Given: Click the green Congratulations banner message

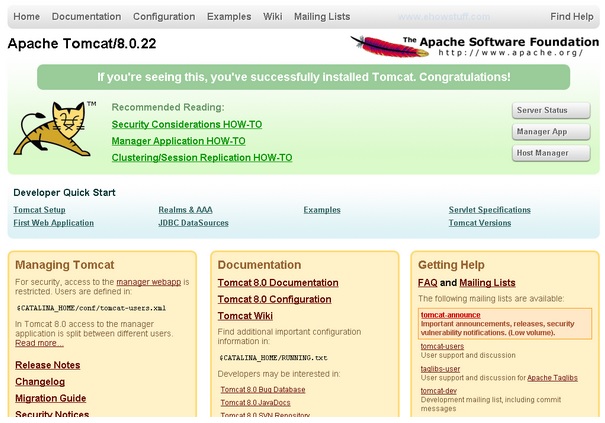Looking at the screenshot, I should coord(304,77).
